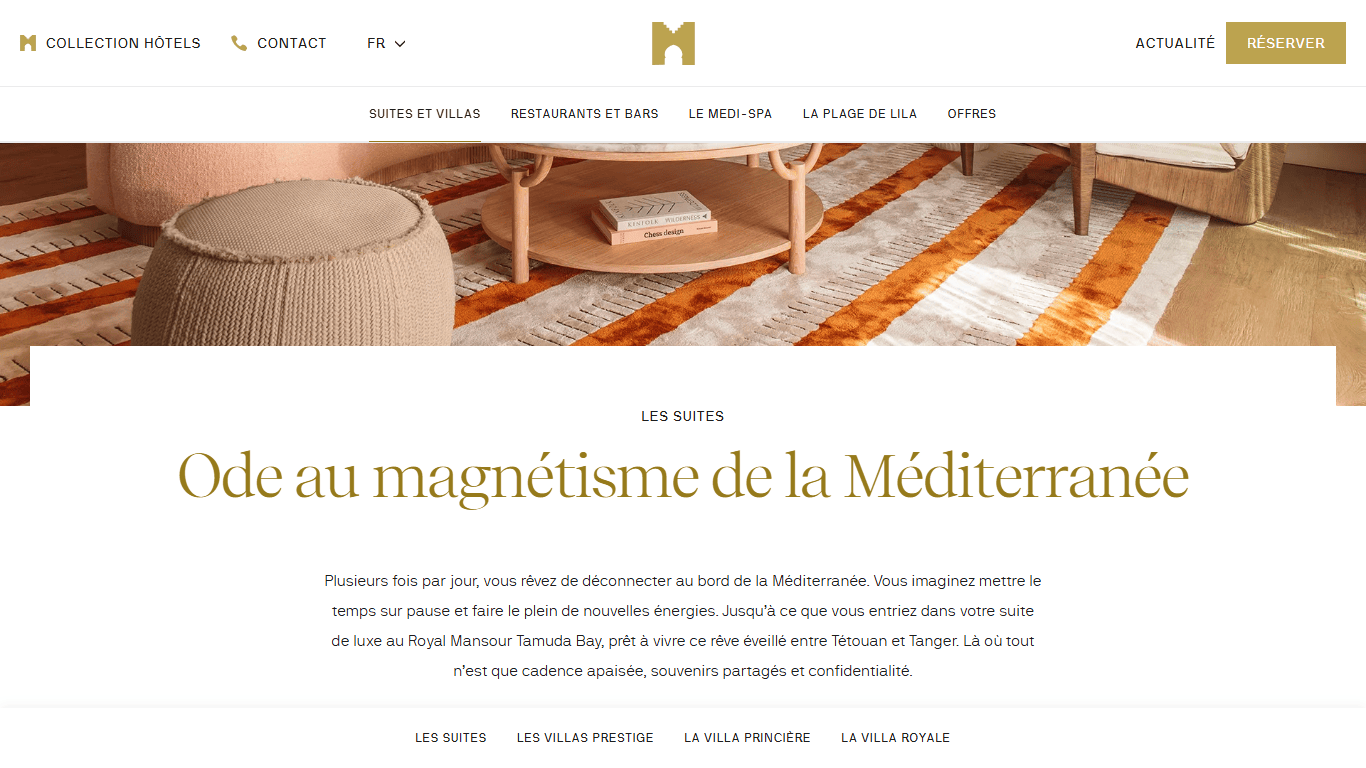Expand the FR language chevron
Viewport: 1366px width, 768px height.
(x=400, y=43)
